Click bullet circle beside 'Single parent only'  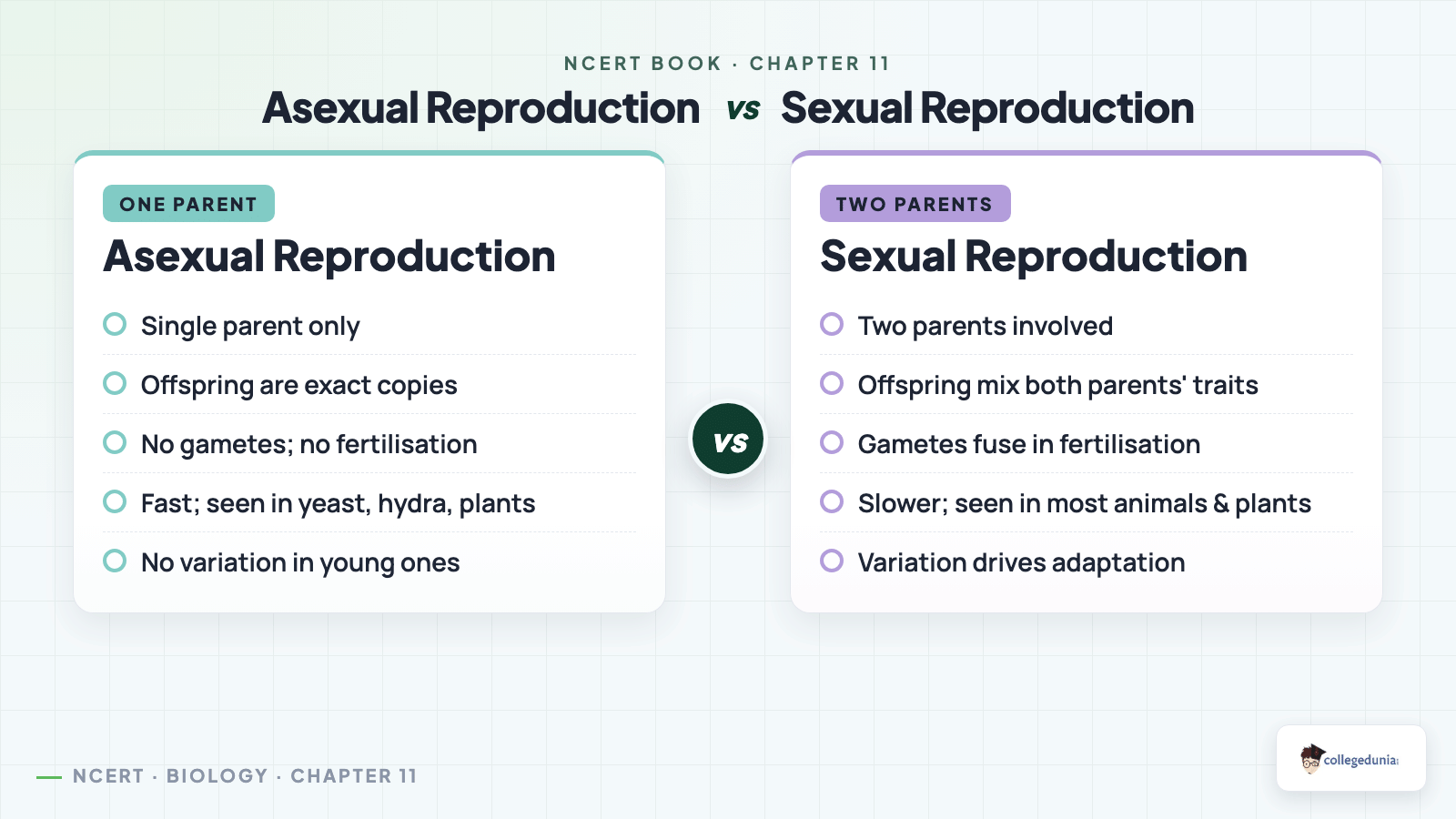pos(115,324)
